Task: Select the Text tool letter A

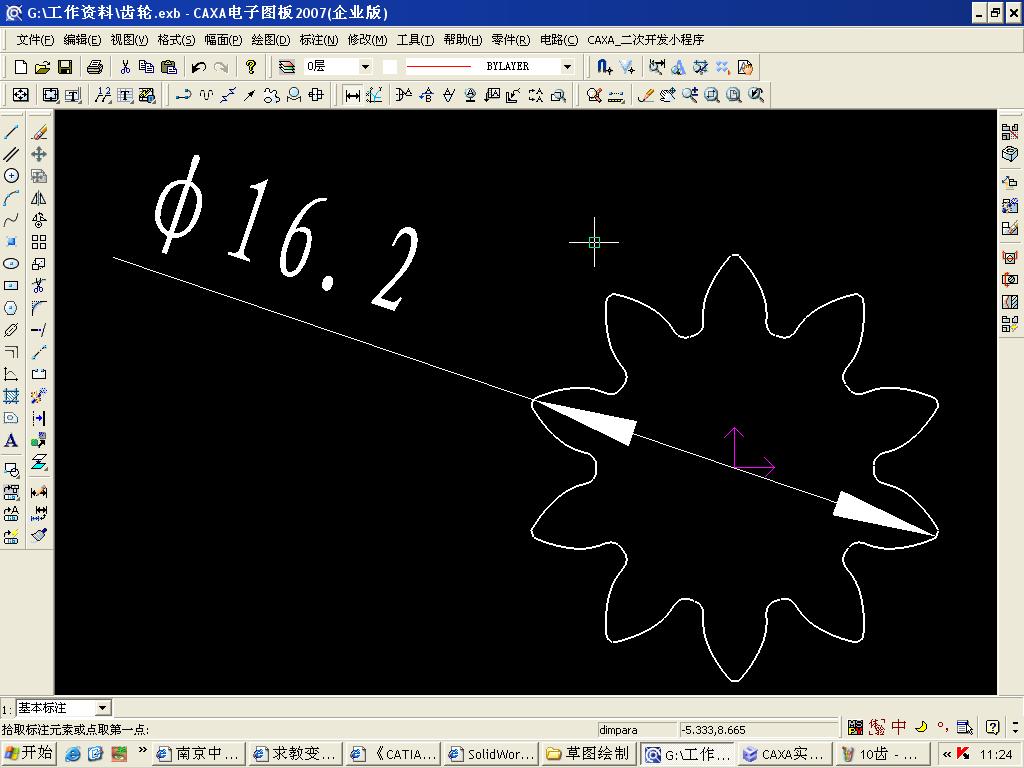Action: (x=11, y=440)
